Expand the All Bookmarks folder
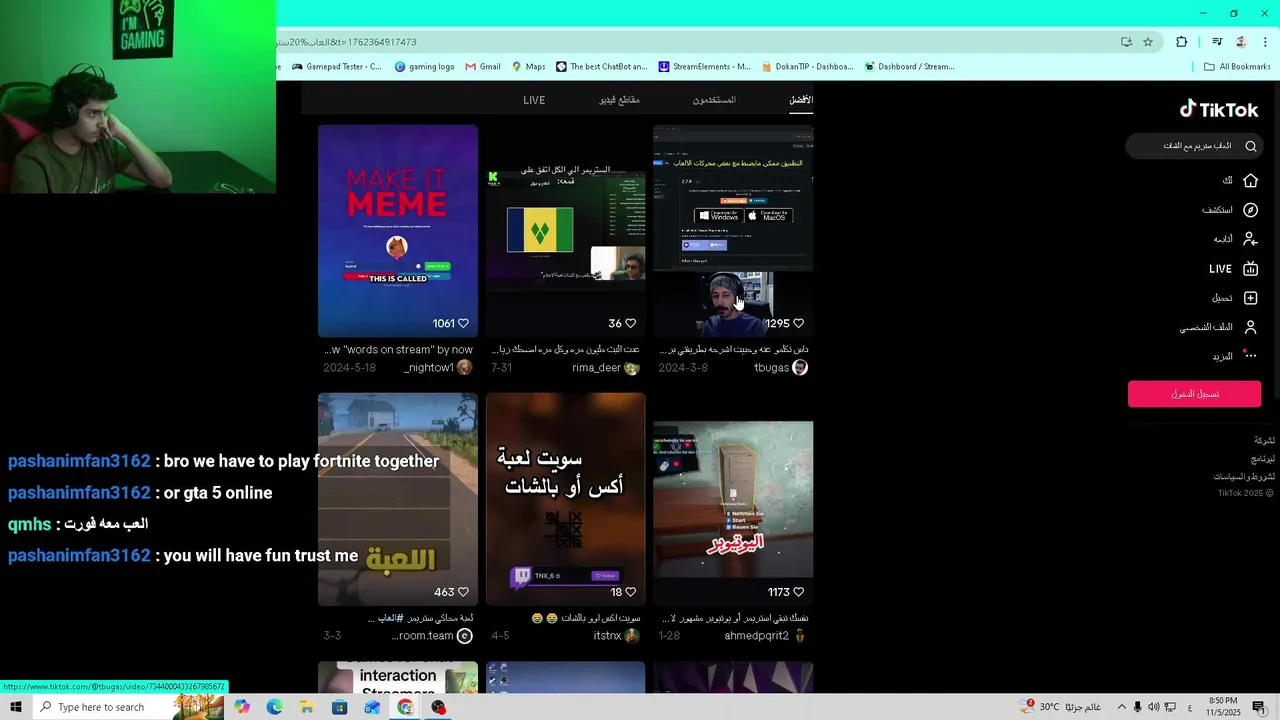The height and width of the screenshot is (720, 1280). tap(1237, 67)
